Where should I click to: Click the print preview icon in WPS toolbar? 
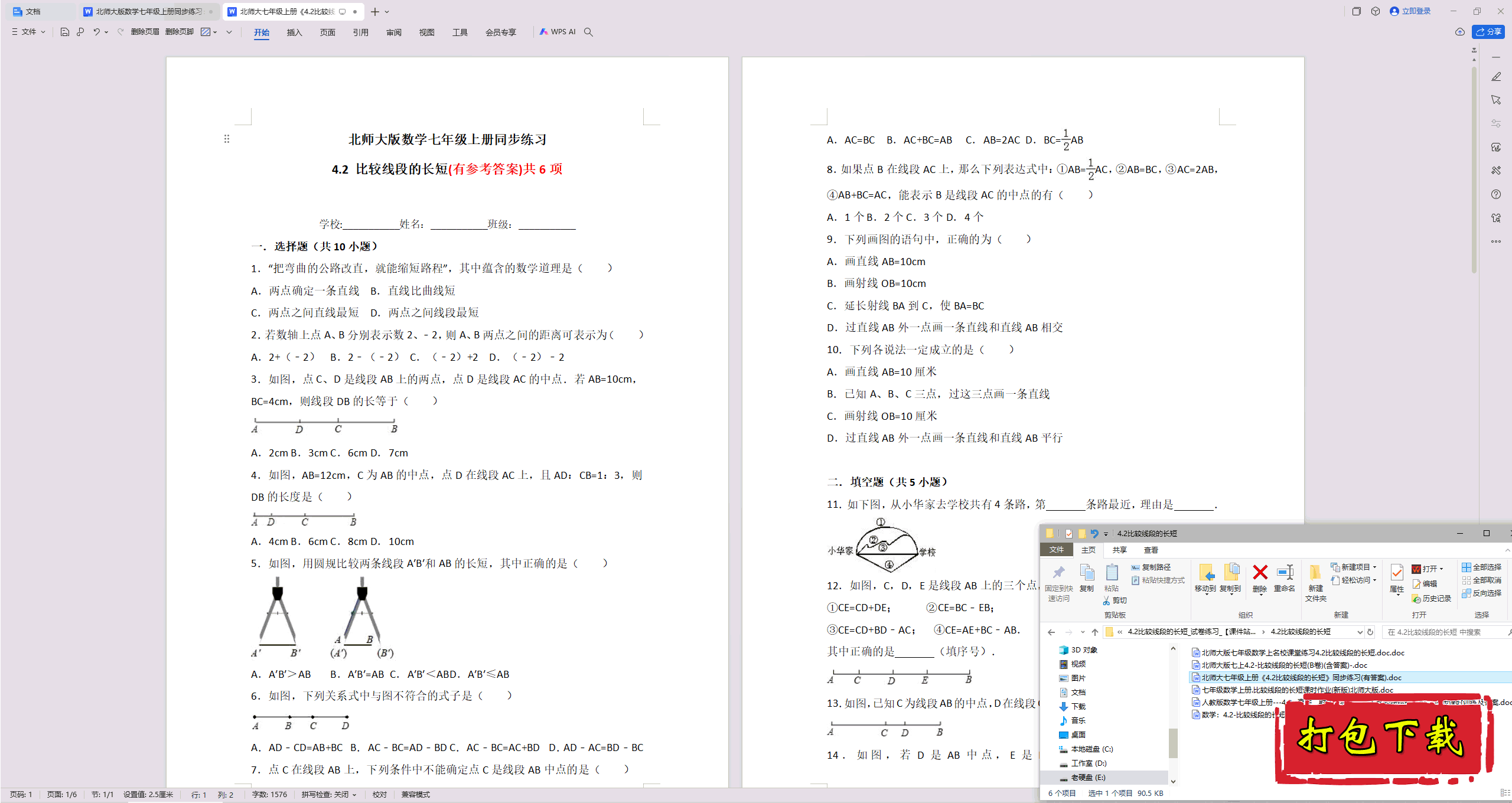click(80, 32)
